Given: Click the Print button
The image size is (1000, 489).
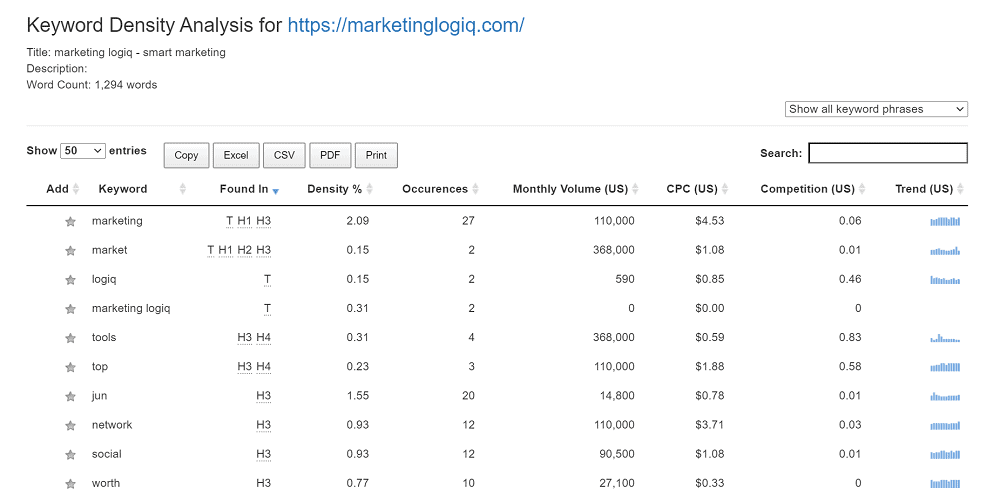Looking at the screenshot, I should tap(376, 155).
